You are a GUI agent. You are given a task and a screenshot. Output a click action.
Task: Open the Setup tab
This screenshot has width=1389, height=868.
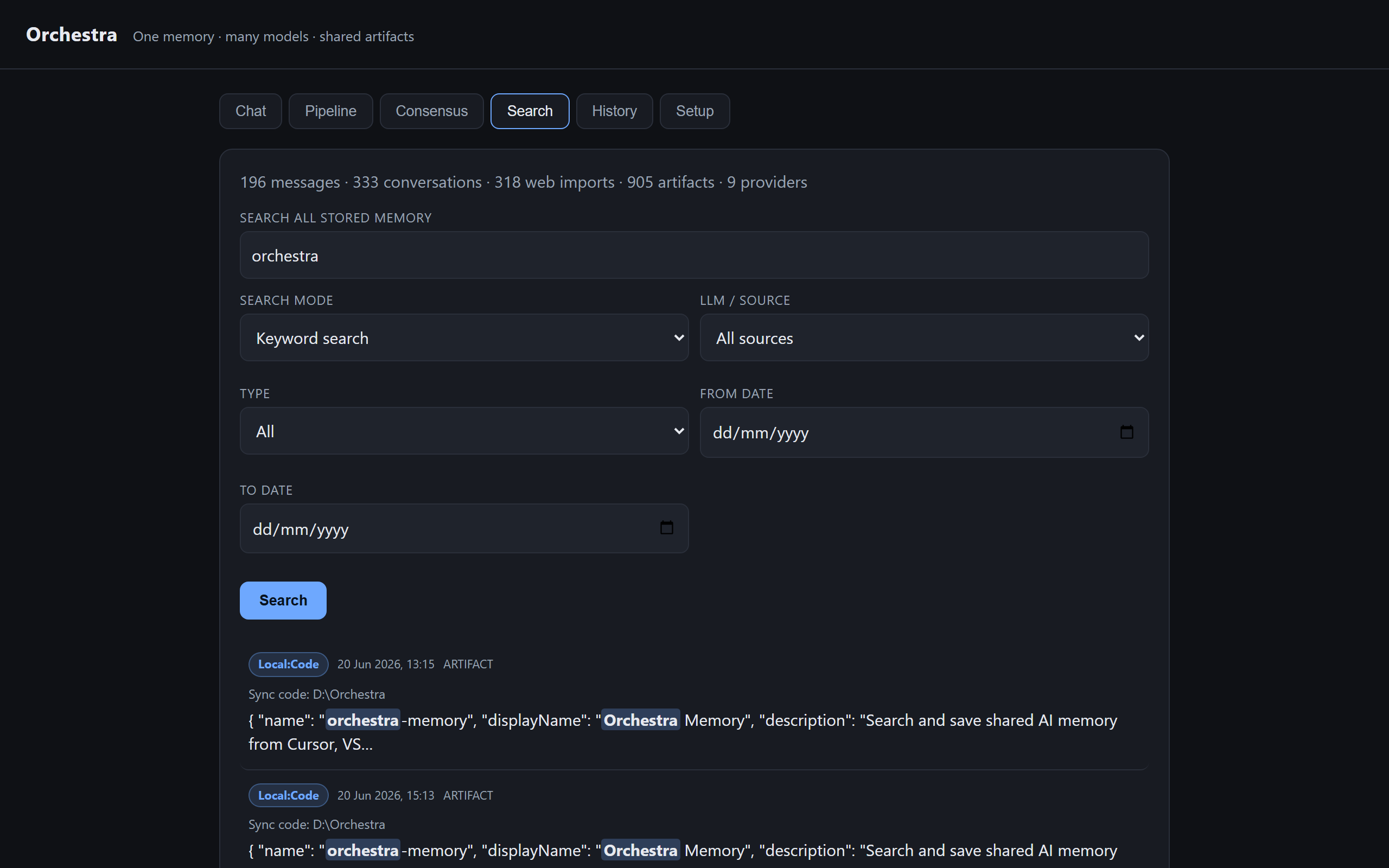pos(694,111)
